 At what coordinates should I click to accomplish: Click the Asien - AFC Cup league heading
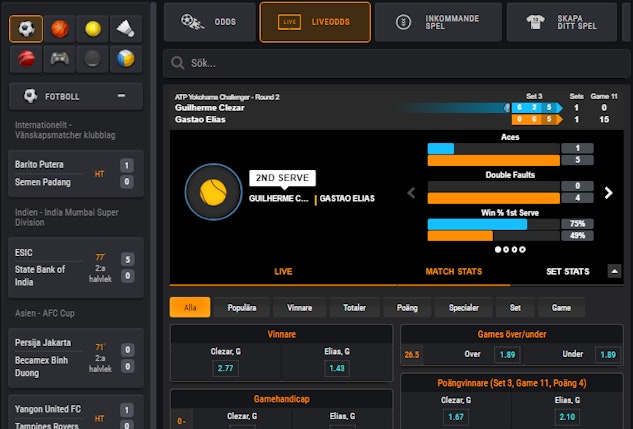pyautogui.click(x=45, y=313)
